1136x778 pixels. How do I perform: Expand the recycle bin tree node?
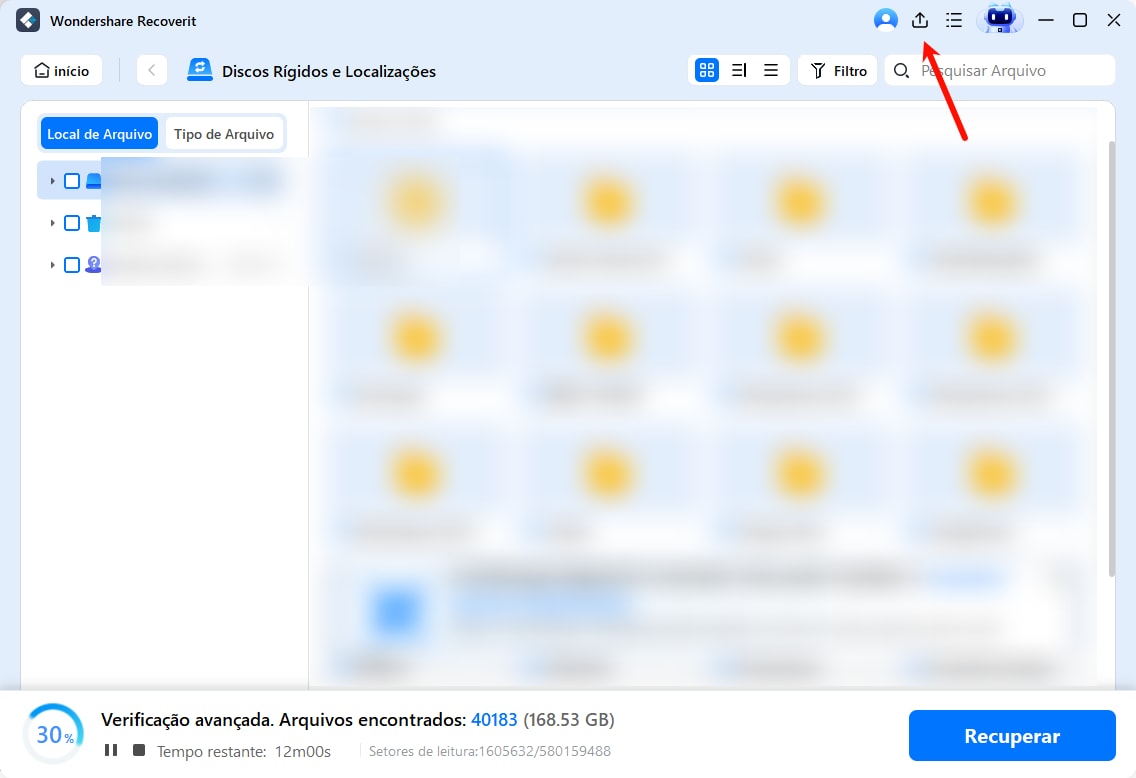click(52, 223)
